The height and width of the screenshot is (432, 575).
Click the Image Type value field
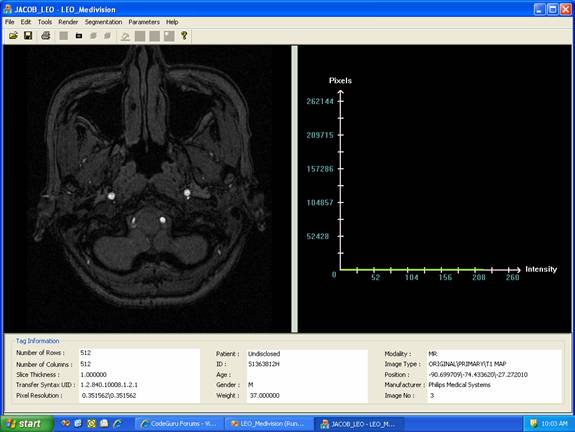tap(494, 364)
